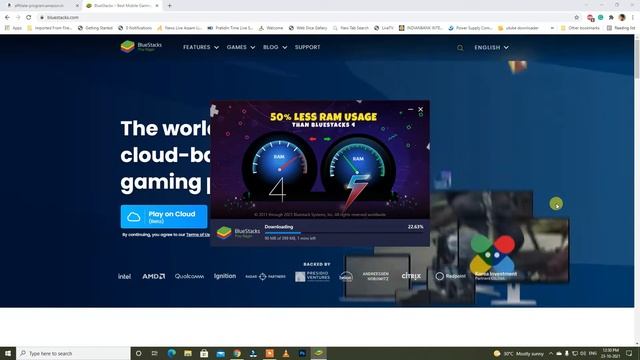Open the Terms of Use link
This screenshot has width=640, height=360.
pyautogui.click(x=198, y=235)
